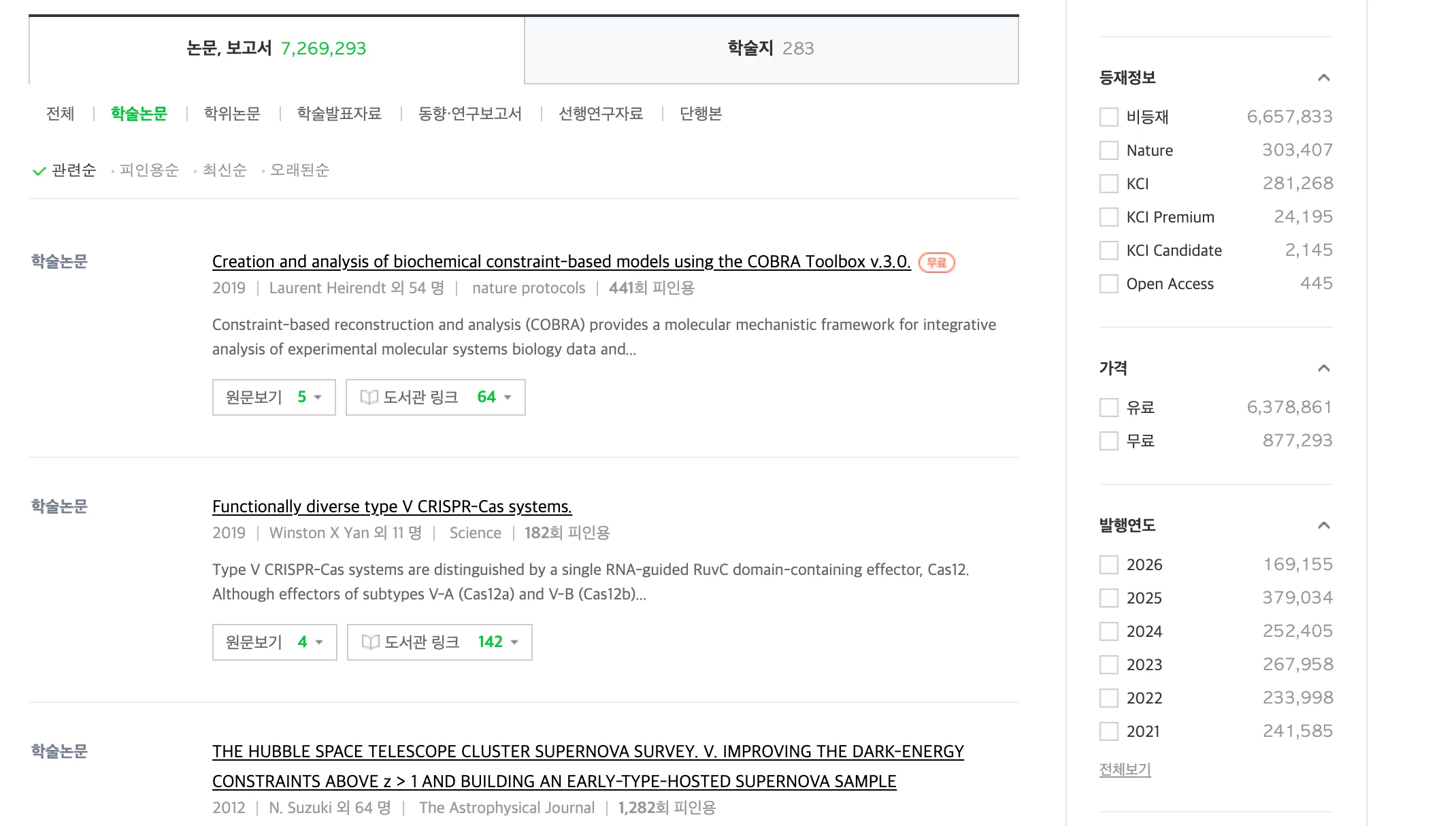Sort results by 최신순
Screen dimensions: 1456x826
click(225, 170)
